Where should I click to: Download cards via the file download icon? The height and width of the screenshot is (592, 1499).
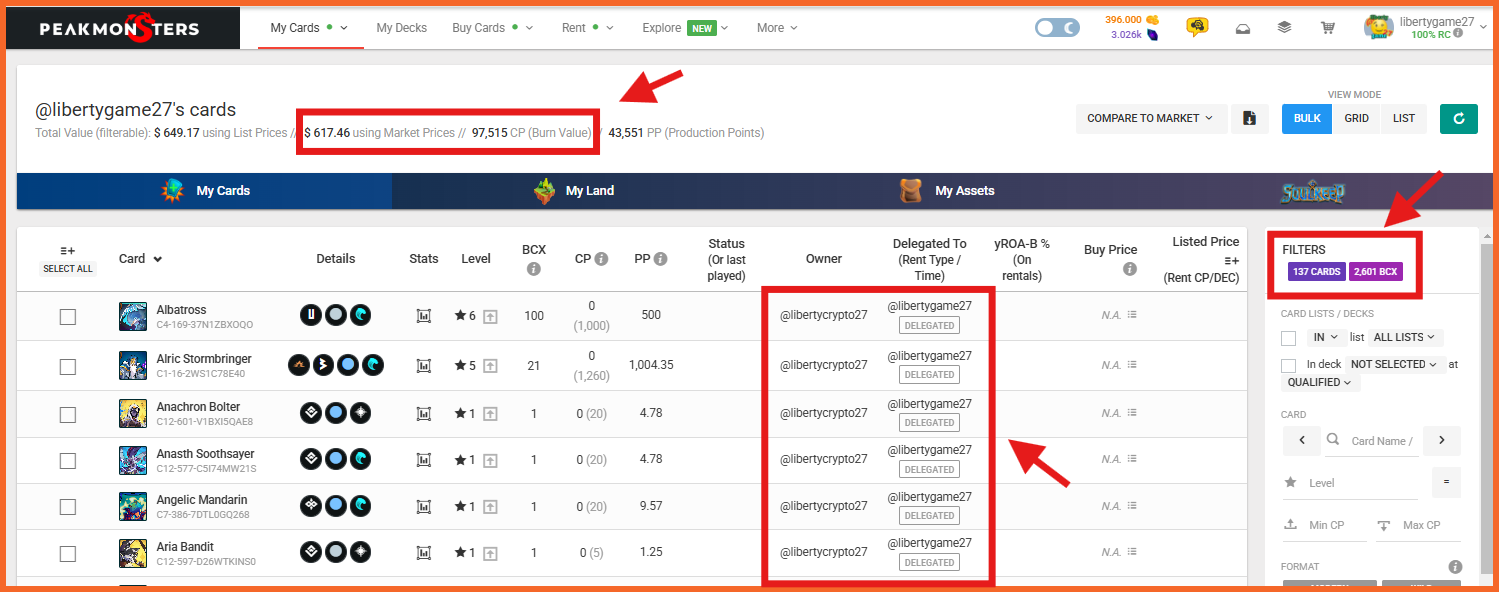pos(1249,118)
